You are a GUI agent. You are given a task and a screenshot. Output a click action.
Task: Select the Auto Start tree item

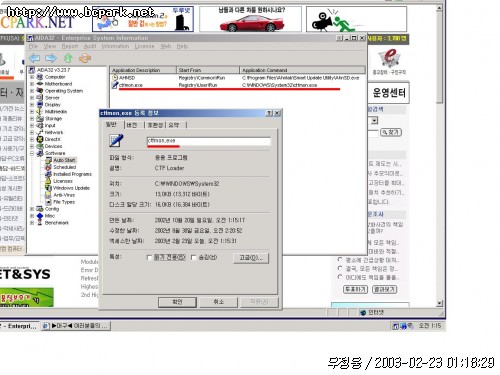64,160
